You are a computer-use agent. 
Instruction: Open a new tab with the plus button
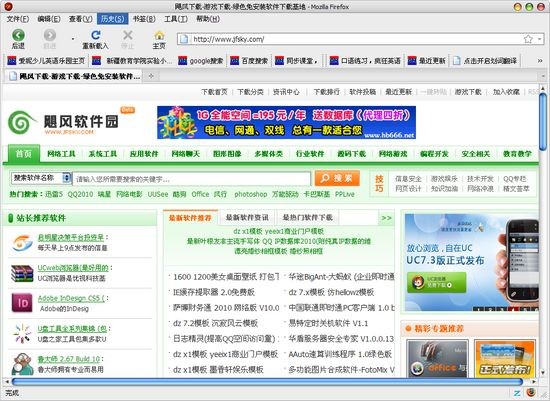151,76
